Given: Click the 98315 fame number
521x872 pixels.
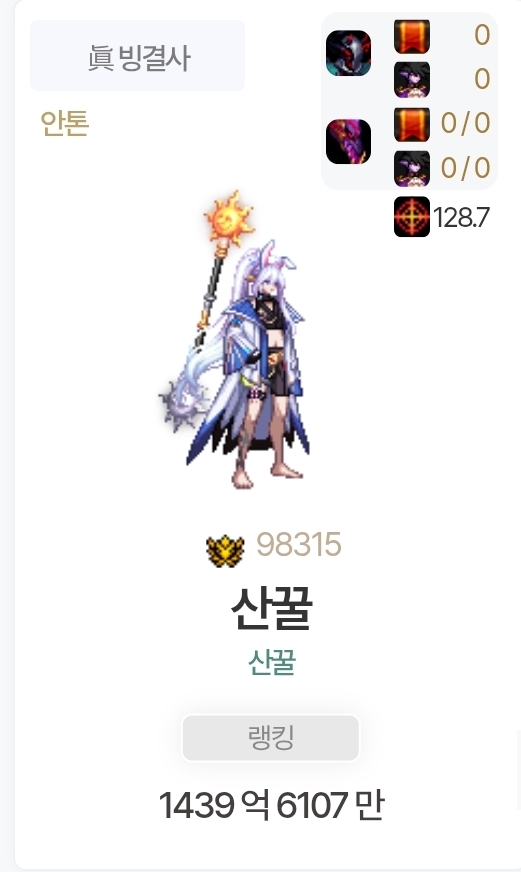Looking at the screenshot, I should [x=299, y=544].
